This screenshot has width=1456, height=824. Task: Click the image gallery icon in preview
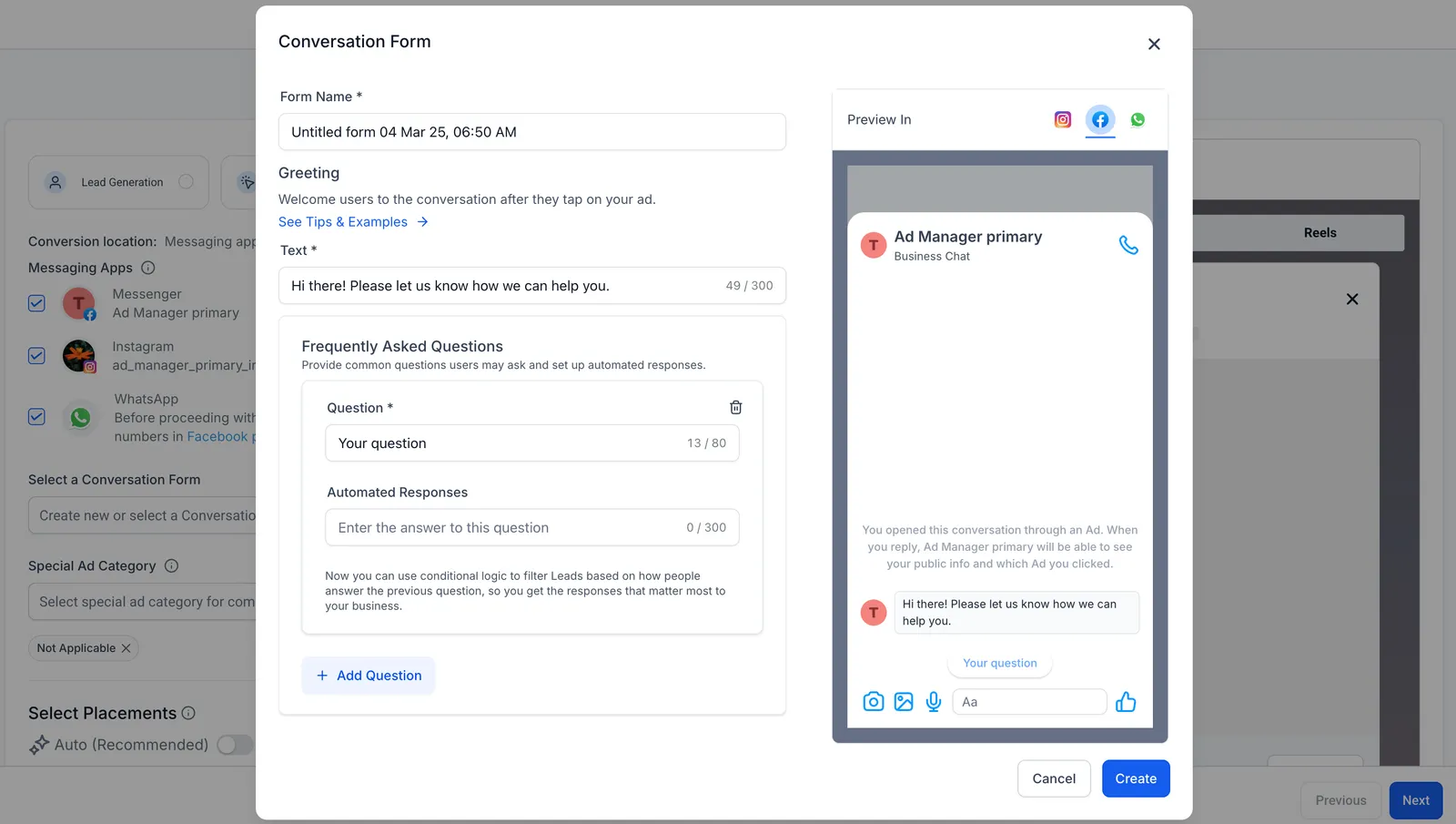pyautogui.click(x=904, y=701)
